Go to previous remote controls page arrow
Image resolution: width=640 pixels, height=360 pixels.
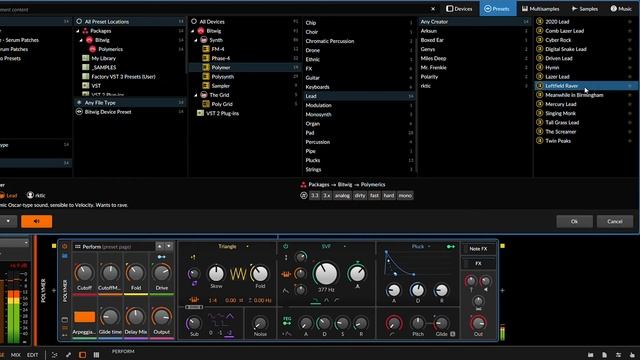tap(160, 246)
